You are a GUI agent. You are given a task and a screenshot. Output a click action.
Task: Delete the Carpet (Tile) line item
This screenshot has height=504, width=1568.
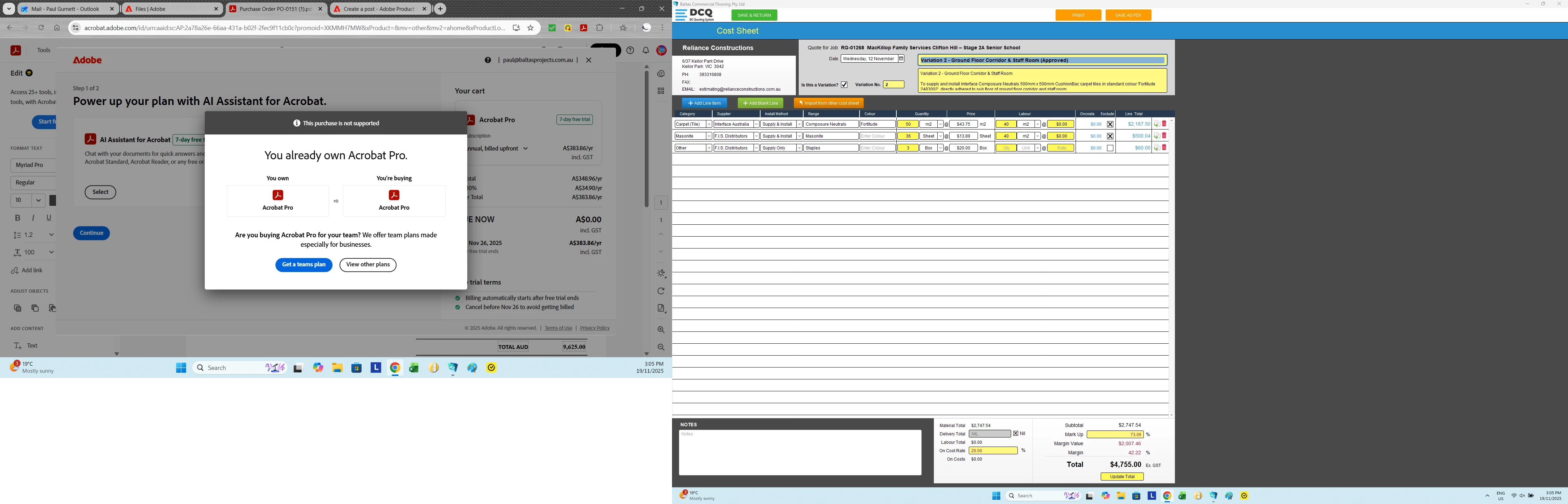(1164, 124)
